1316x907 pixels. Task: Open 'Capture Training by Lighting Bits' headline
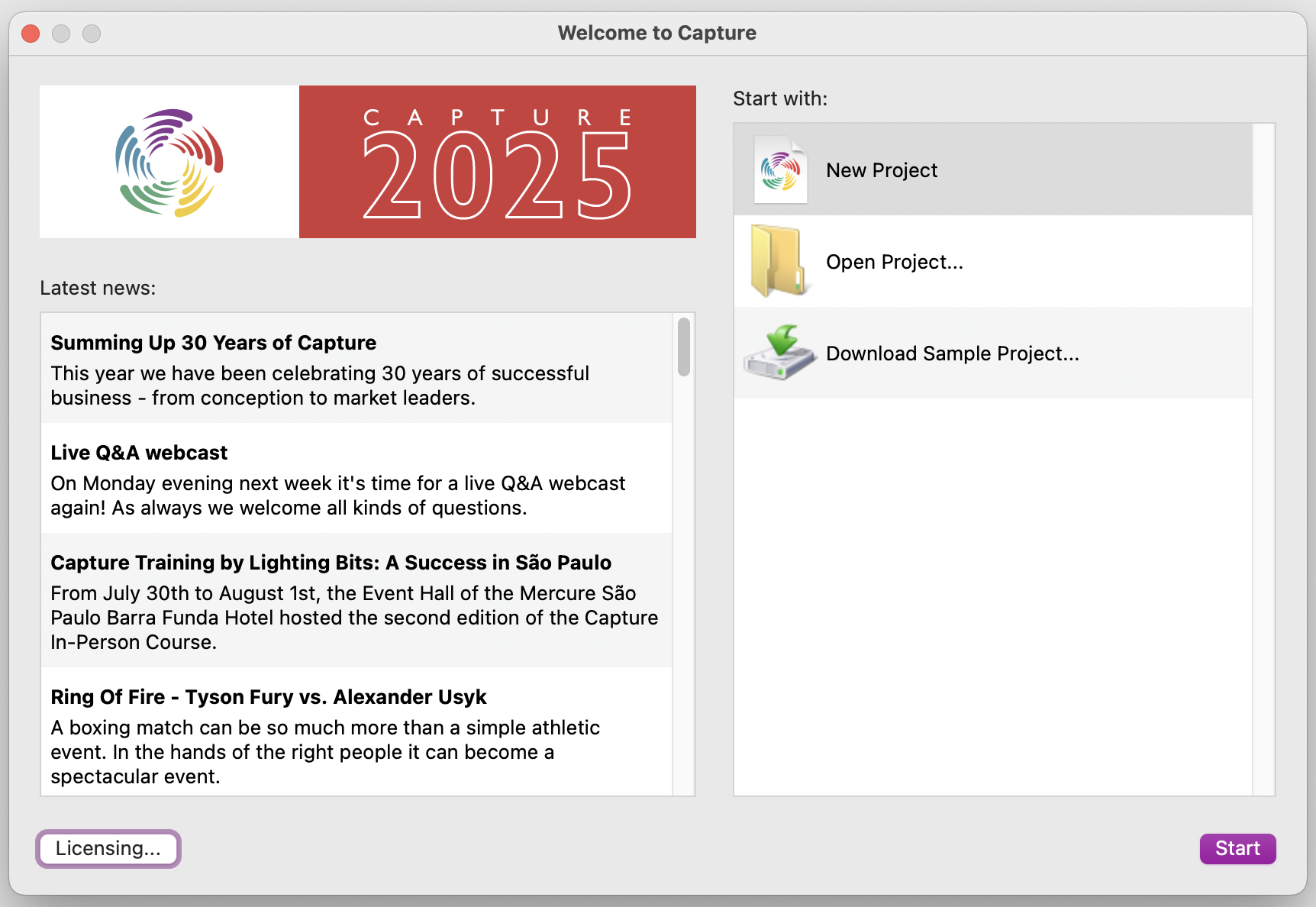coord(331,563)
